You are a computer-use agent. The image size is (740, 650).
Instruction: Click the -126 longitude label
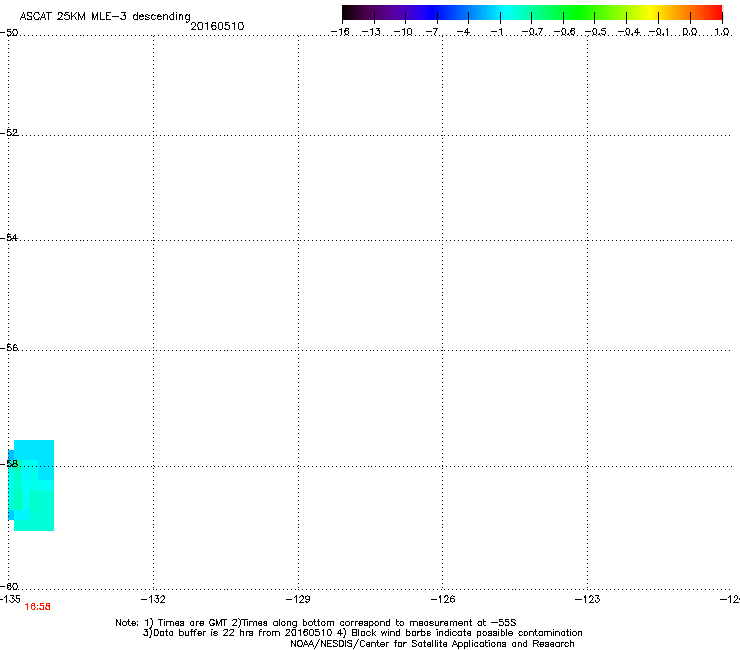click(x=443, y=599)
